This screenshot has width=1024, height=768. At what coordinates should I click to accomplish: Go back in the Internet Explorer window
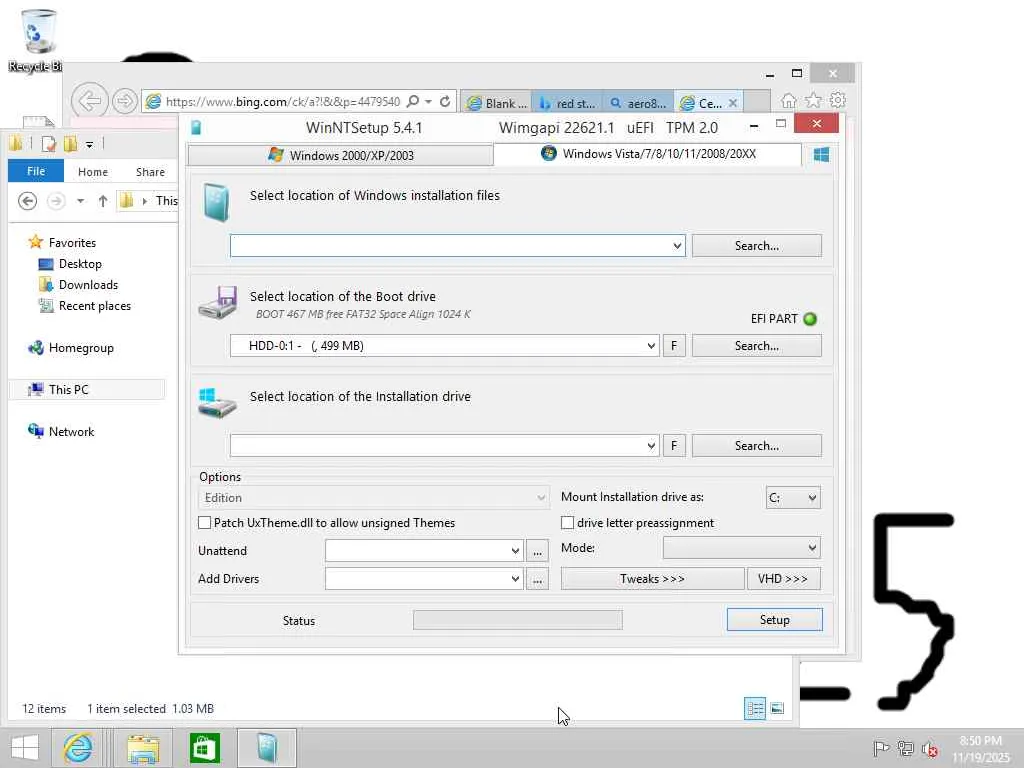89,101
